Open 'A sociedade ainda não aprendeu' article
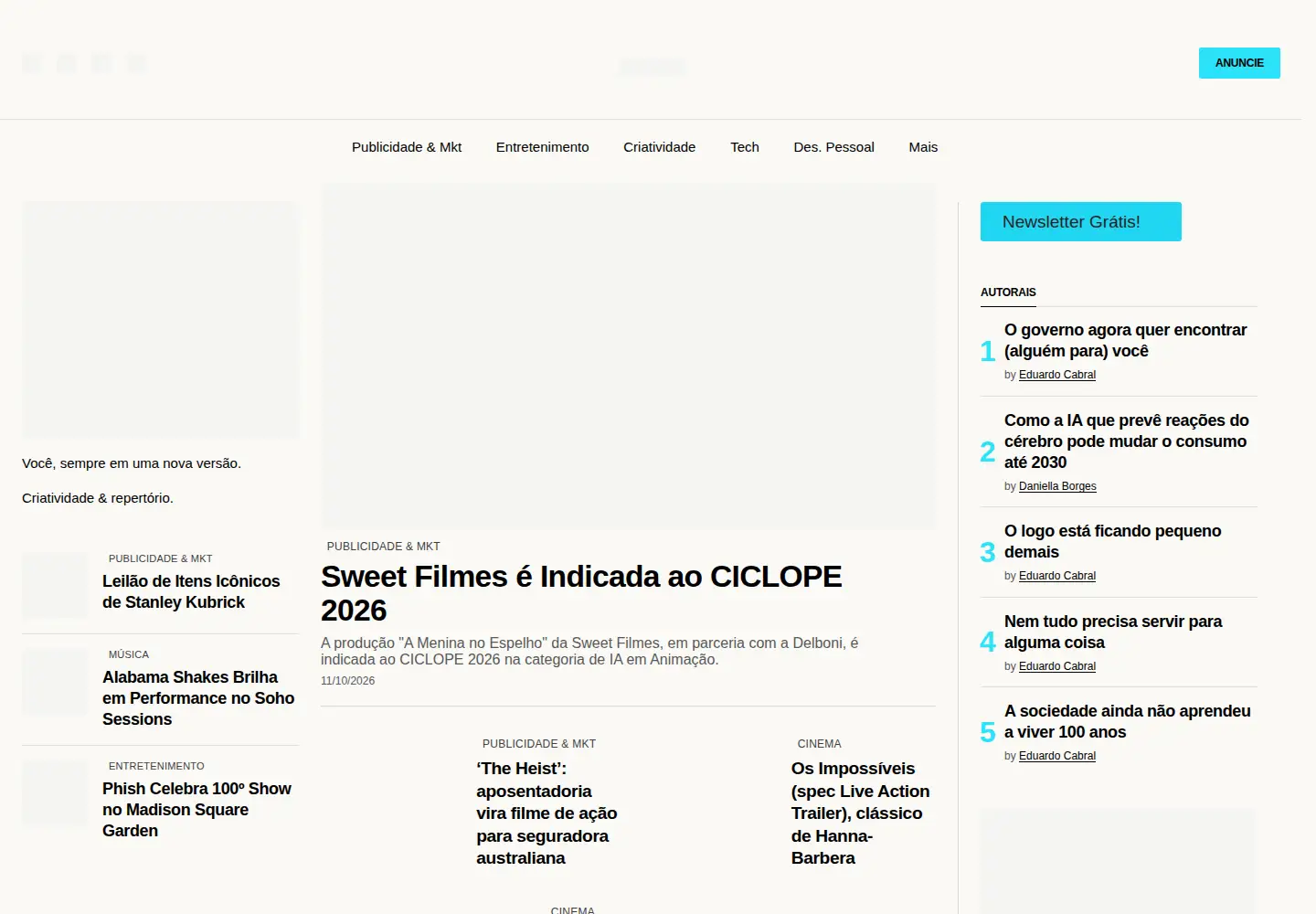This screenshot has width=1316, height=914. (x=1128, y=721)
